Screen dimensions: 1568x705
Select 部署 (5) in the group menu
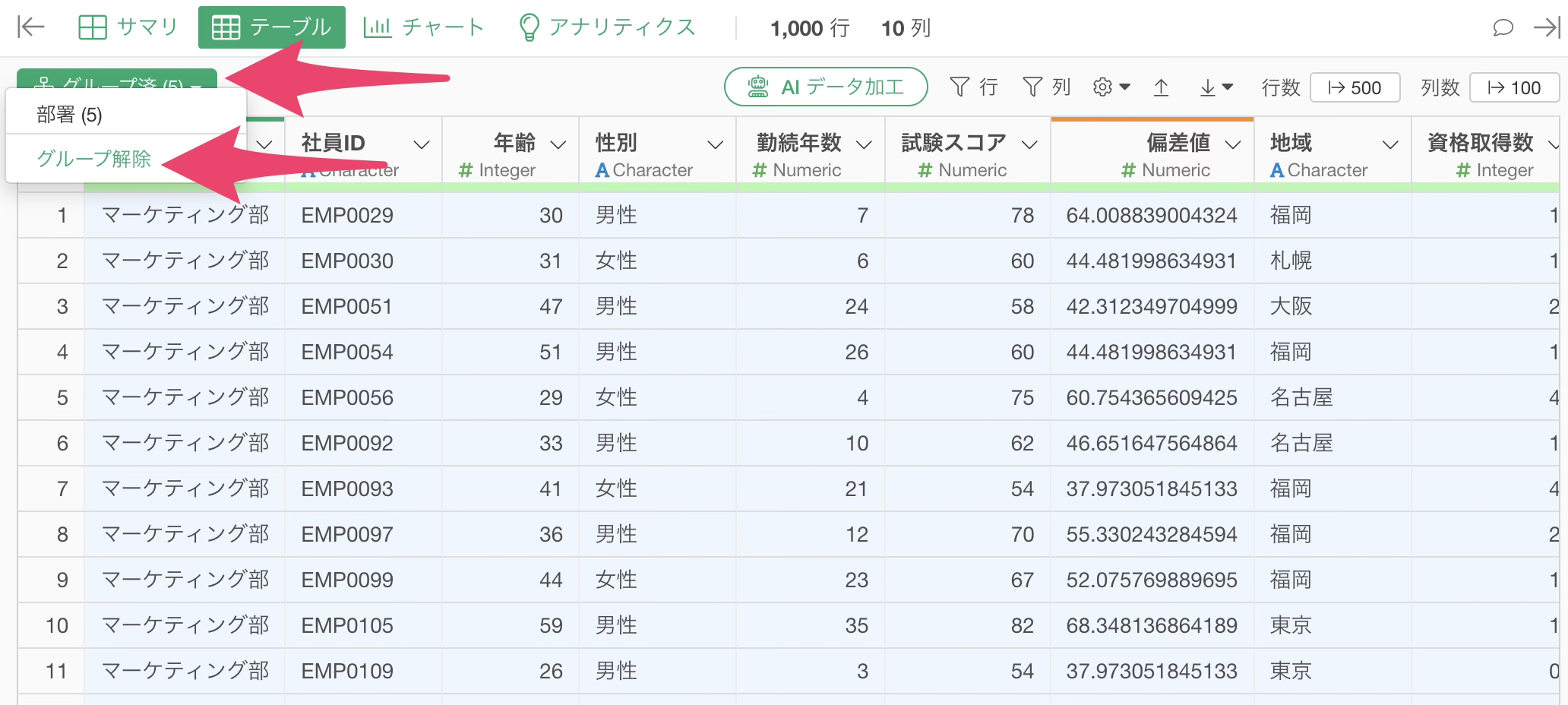point(69,115)
